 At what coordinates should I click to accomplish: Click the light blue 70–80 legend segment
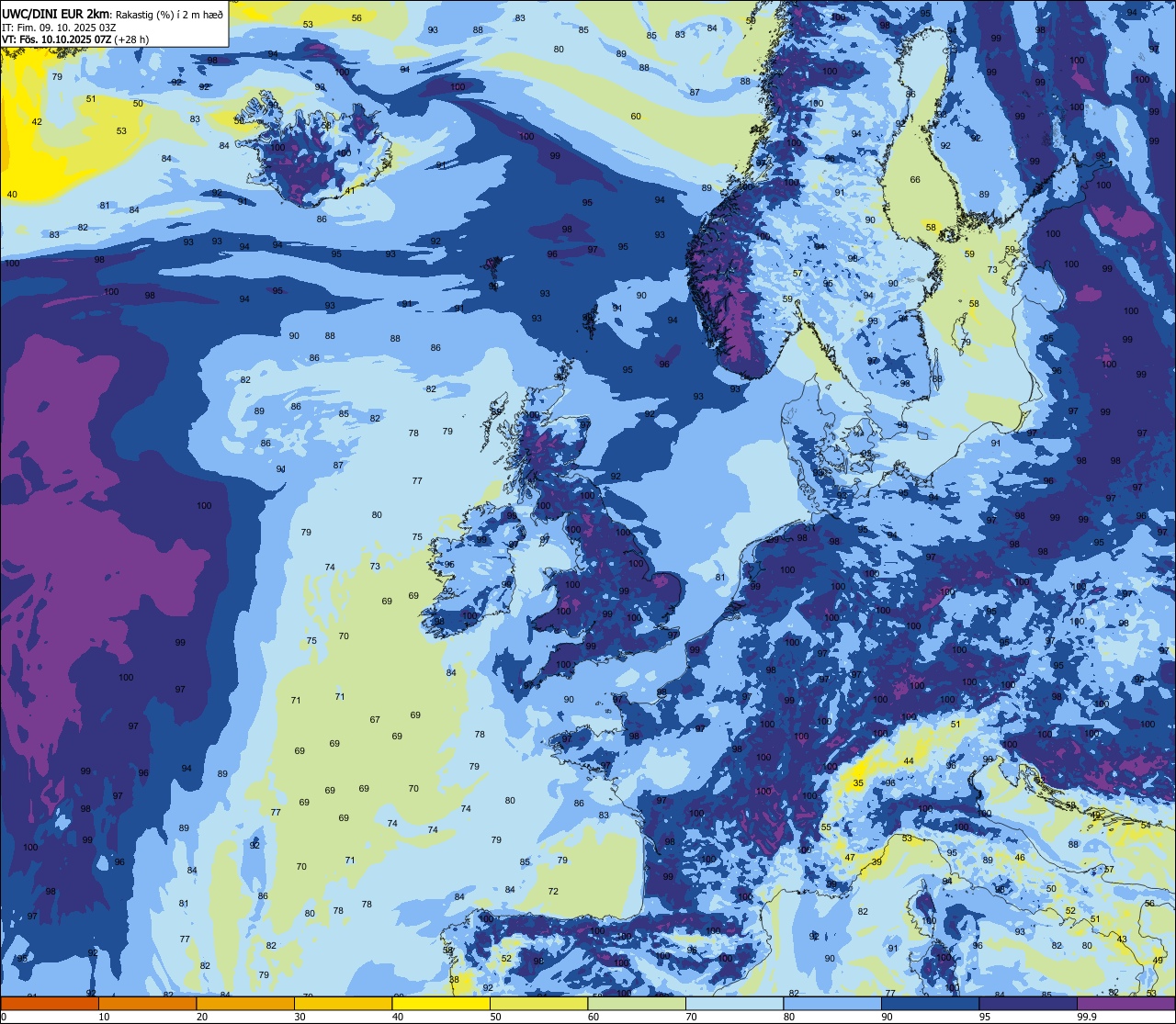coord(734,1003)
